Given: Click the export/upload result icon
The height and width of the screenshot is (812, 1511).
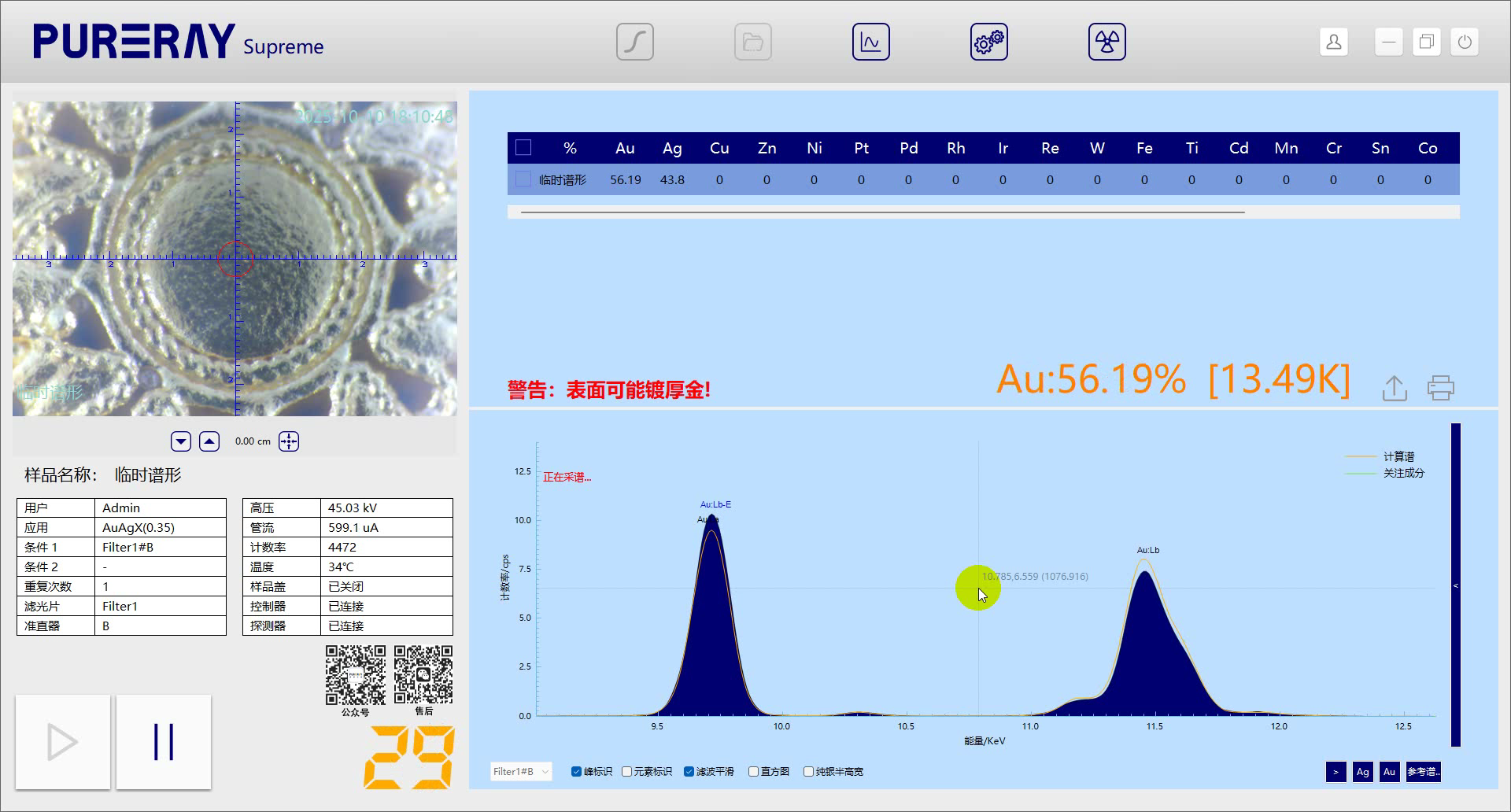Looking at the screenshot, I should click(1395, 388).
